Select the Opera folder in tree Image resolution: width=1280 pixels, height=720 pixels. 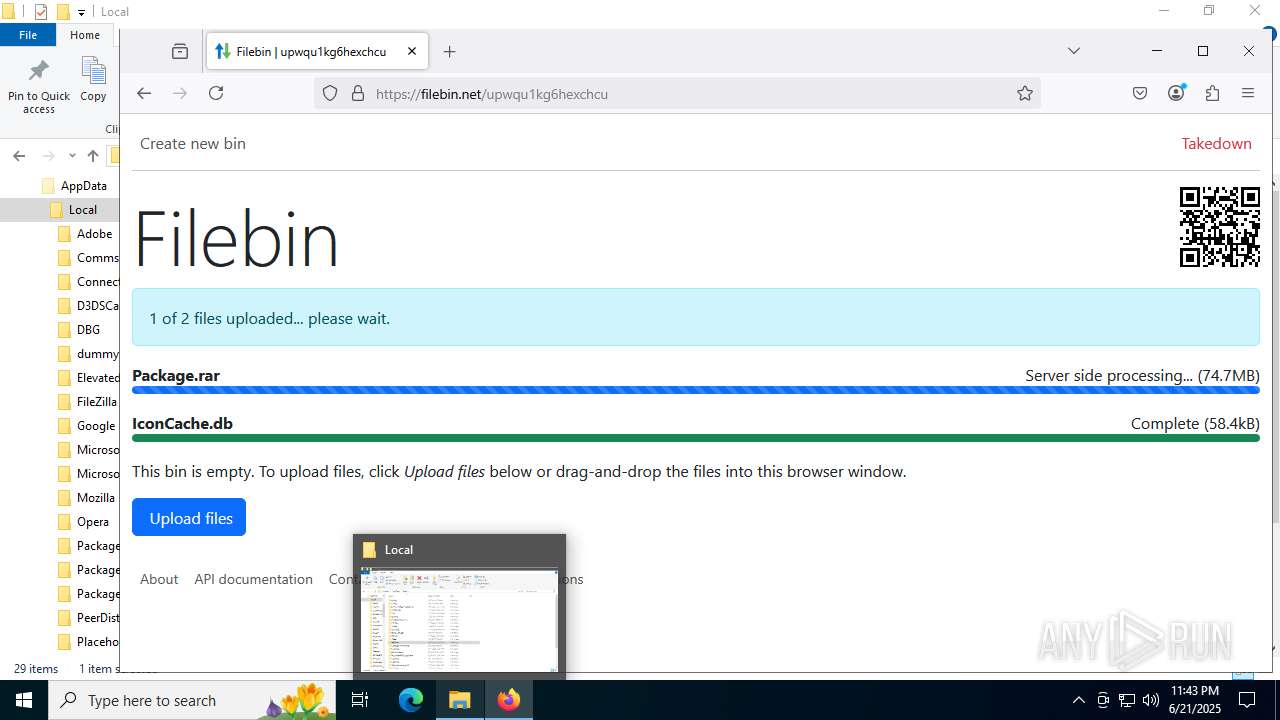[92, 521]
